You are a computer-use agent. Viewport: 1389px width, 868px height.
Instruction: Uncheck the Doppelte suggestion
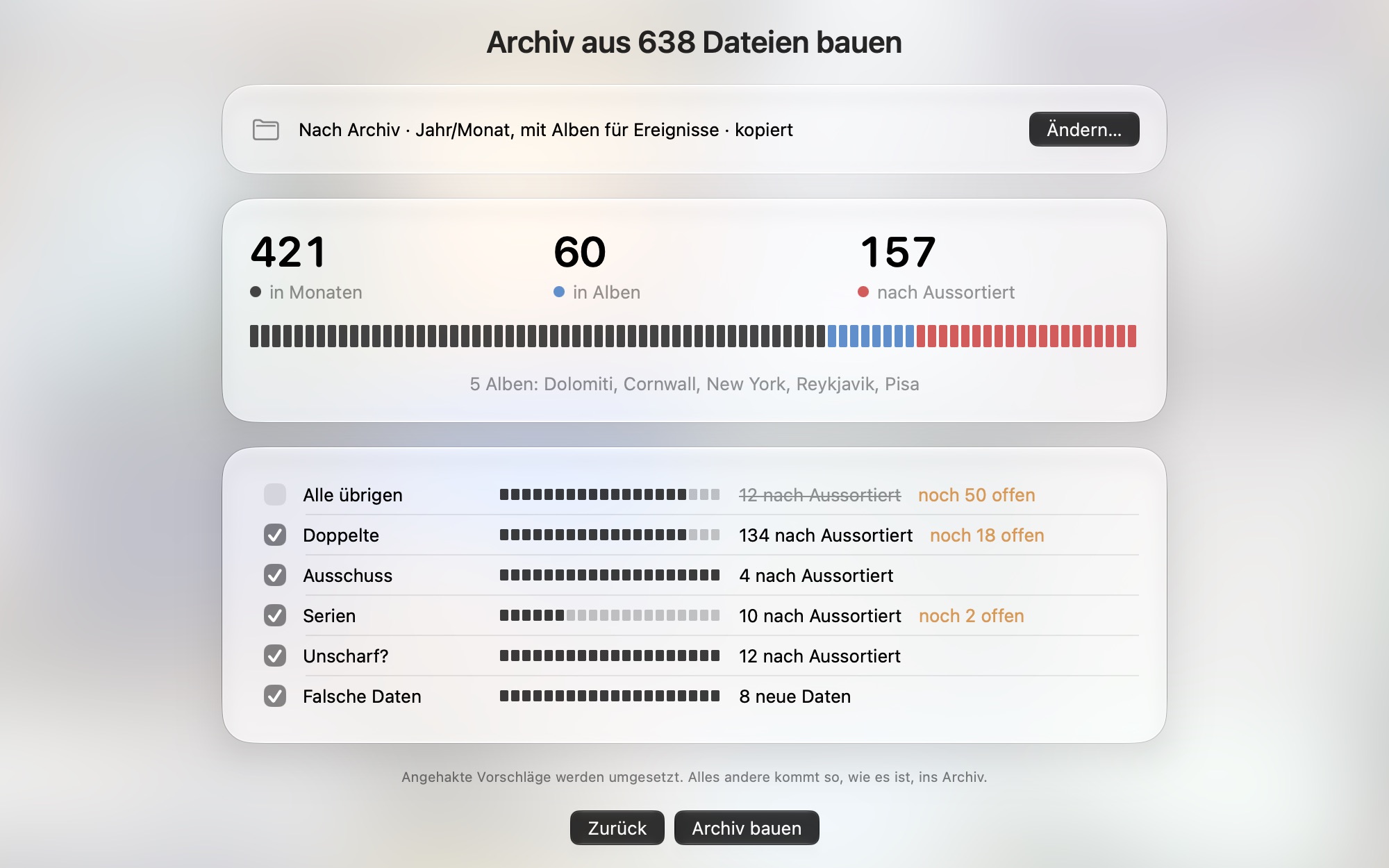point(275,535)
